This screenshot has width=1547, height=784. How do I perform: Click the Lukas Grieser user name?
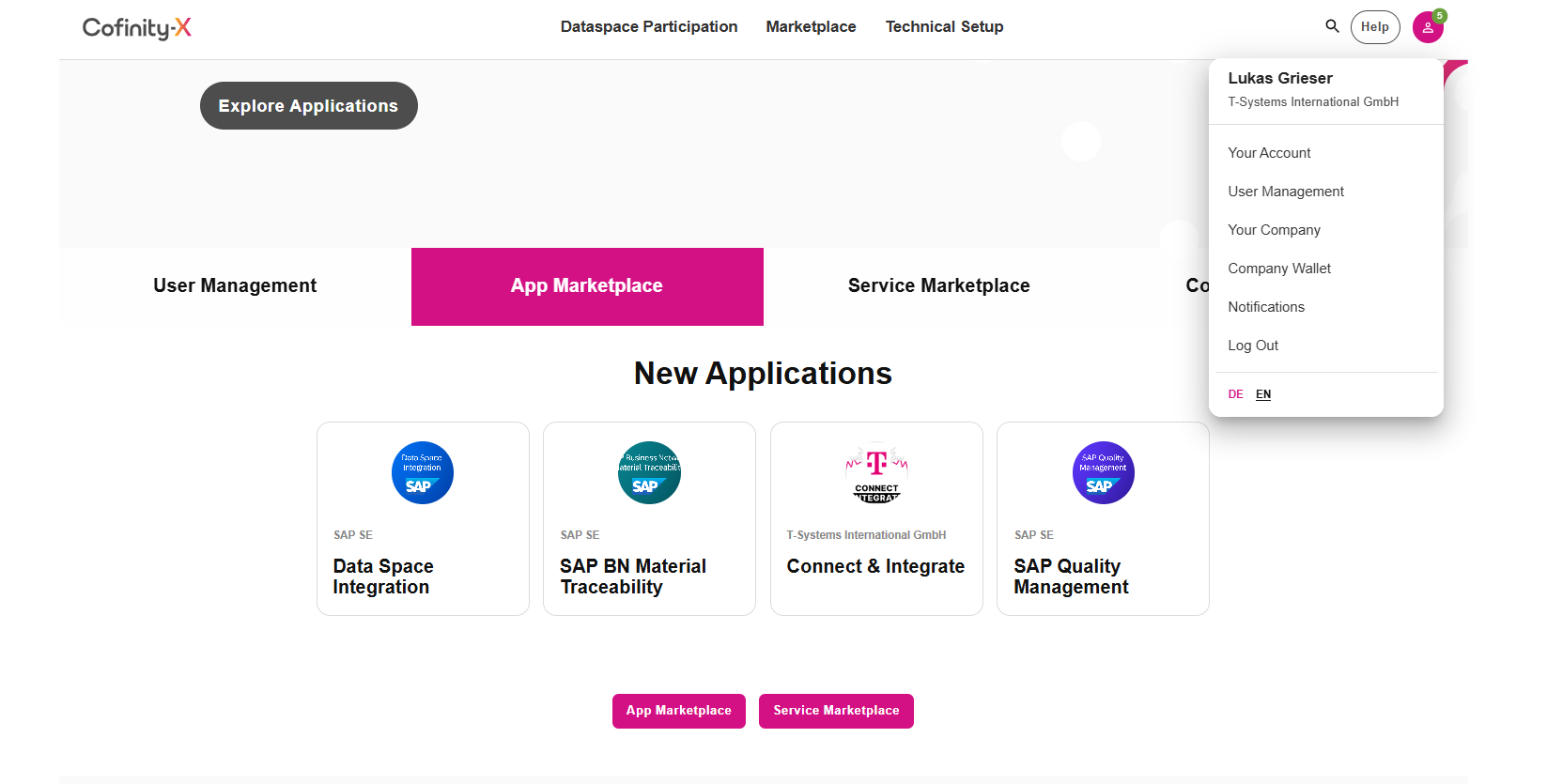click(1280, 78)
